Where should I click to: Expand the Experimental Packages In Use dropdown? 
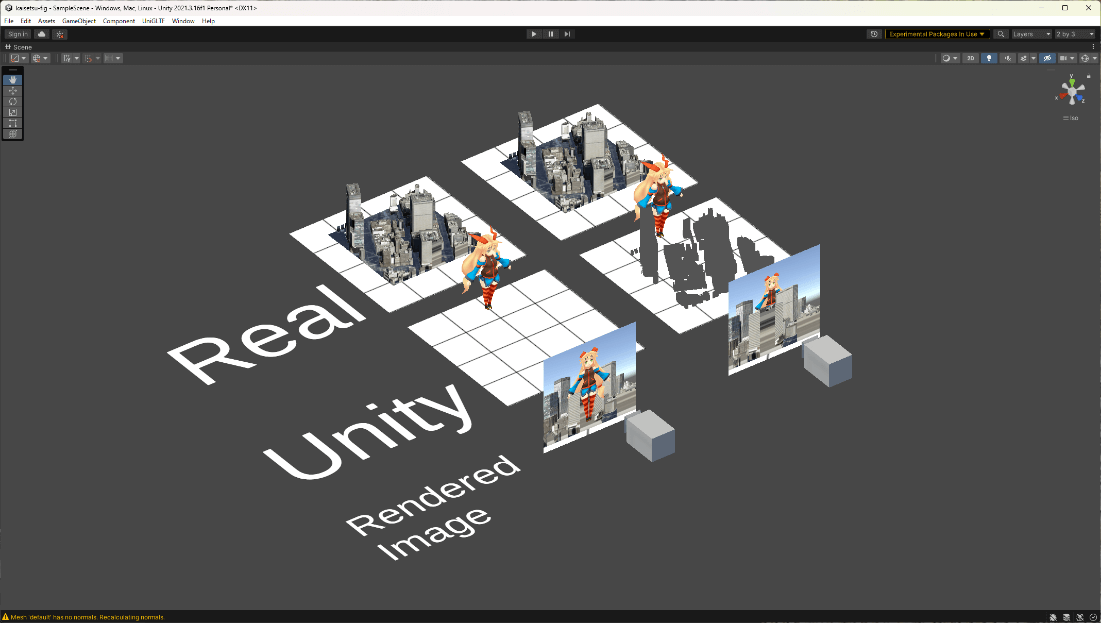pos(937,34)
